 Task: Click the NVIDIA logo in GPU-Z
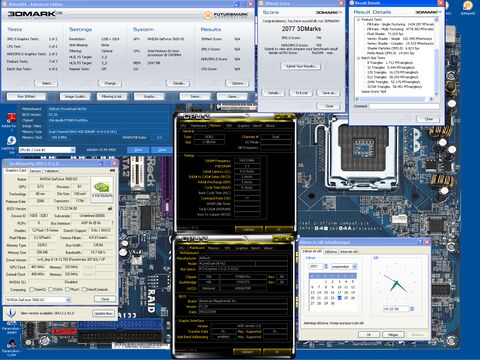[x=102, y=189]
